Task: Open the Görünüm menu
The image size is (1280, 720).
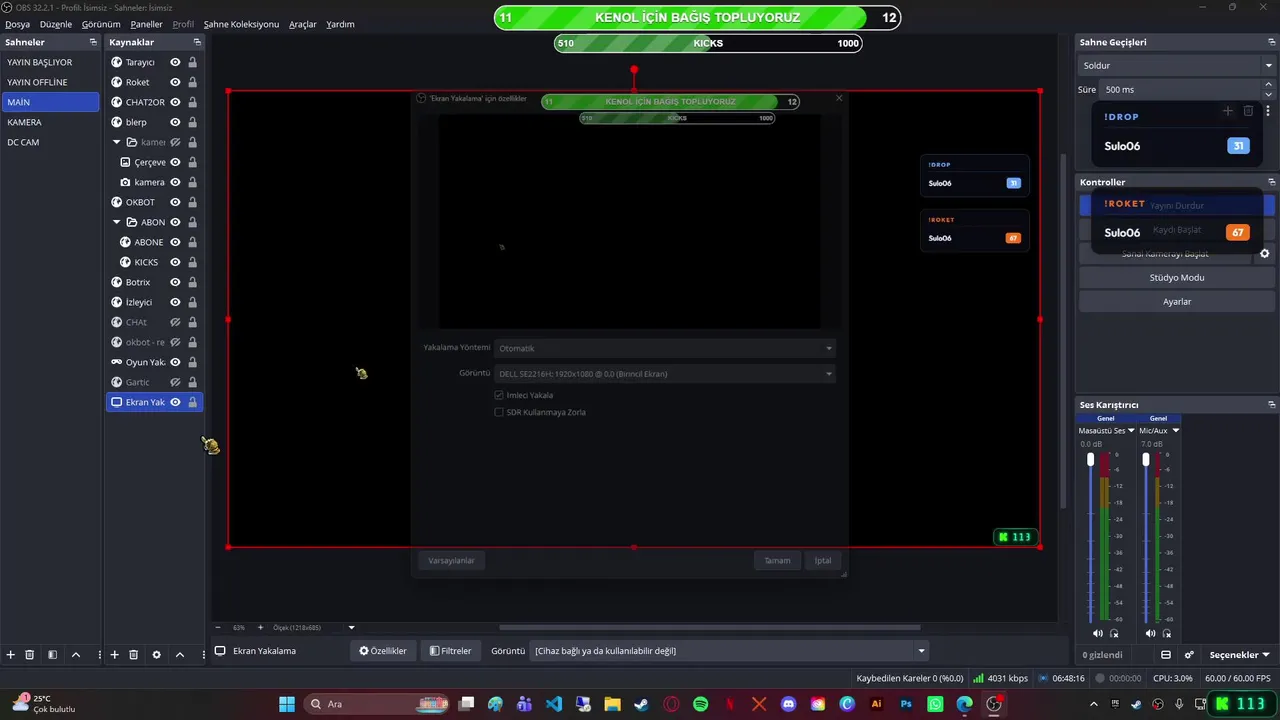Action: 101,24
